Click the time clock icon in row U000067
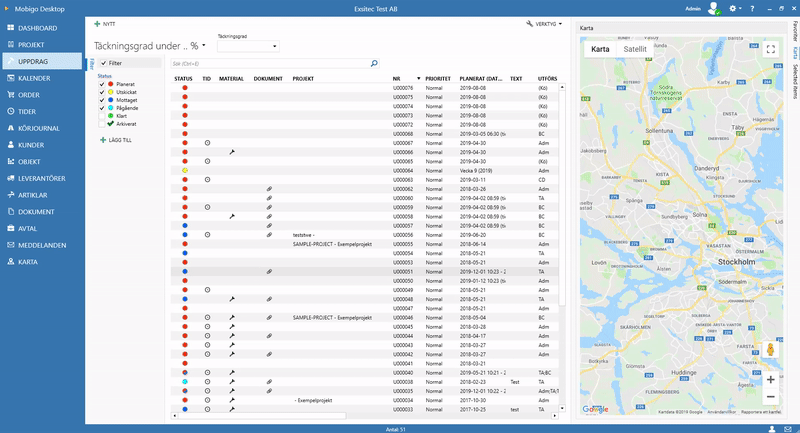Viewport: 800px width, 433px height. (207, 143)
